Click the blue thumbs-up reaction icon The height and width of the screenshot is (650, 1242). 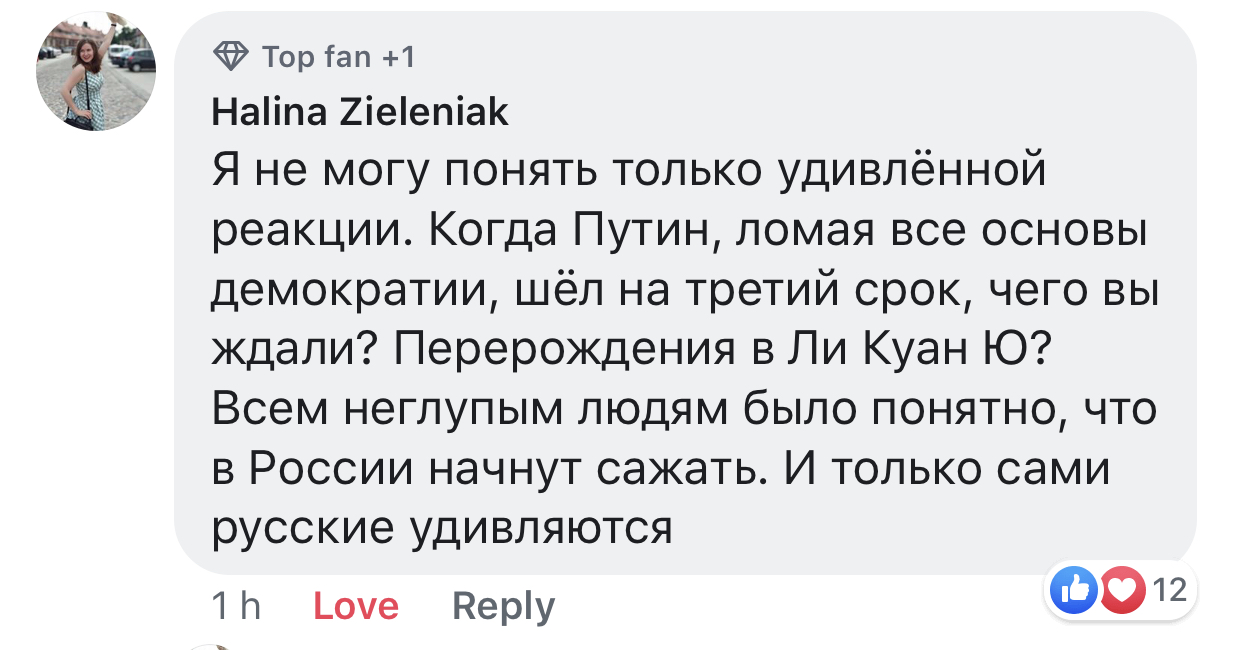[1075, 590]
